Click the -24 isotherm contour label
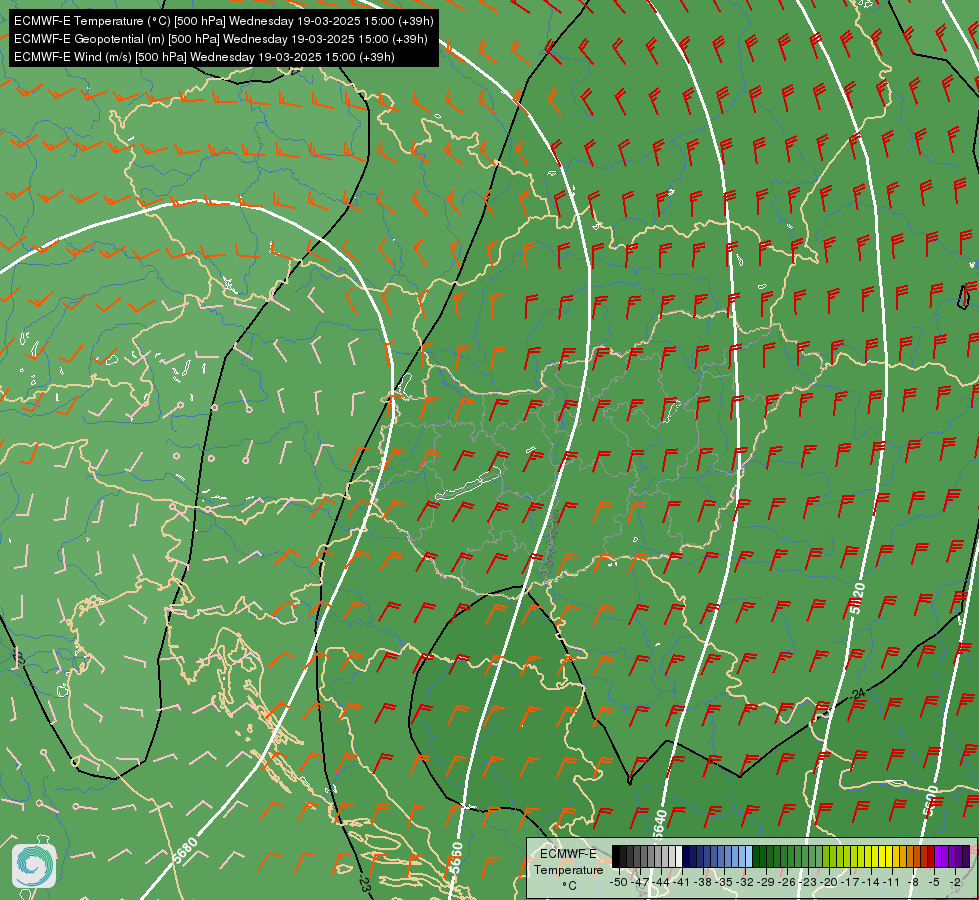 [858, 694]
